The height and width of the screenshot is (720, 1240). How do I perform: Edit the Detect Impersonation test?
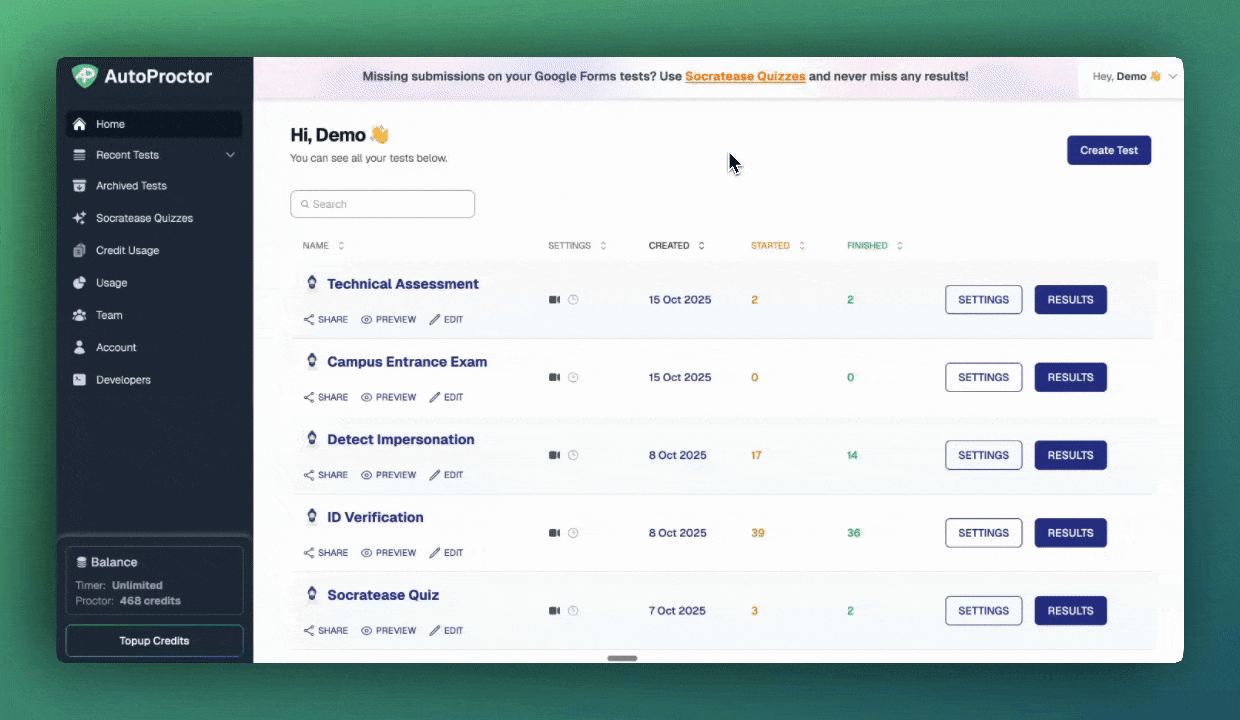tap(447, 475)
